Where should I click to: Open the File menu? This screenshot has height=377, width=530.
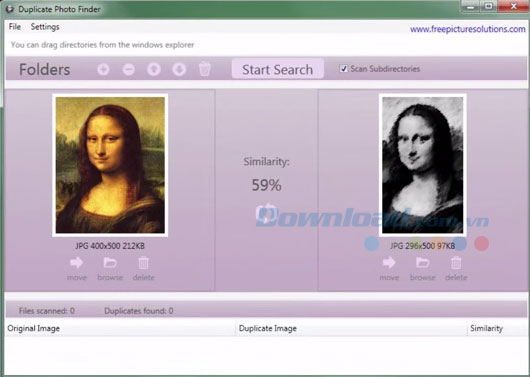15,27
